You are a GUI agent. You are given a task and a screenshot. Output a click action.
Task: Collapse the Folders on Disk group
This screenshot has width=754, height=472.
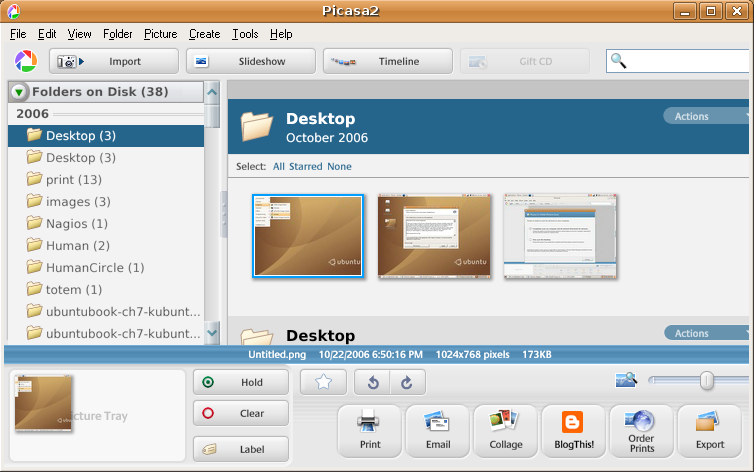coord(19,92)
